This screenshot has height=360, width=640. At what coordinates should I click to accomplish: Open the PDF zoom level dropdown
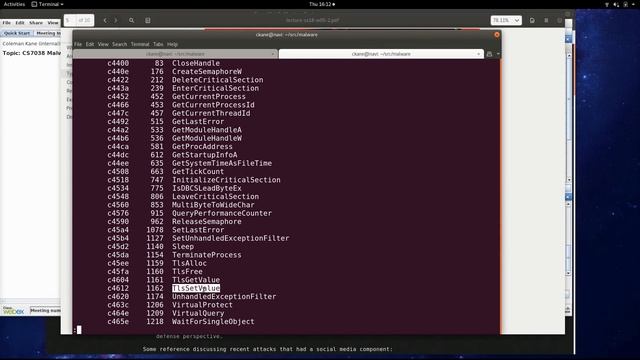pos(506,20)
